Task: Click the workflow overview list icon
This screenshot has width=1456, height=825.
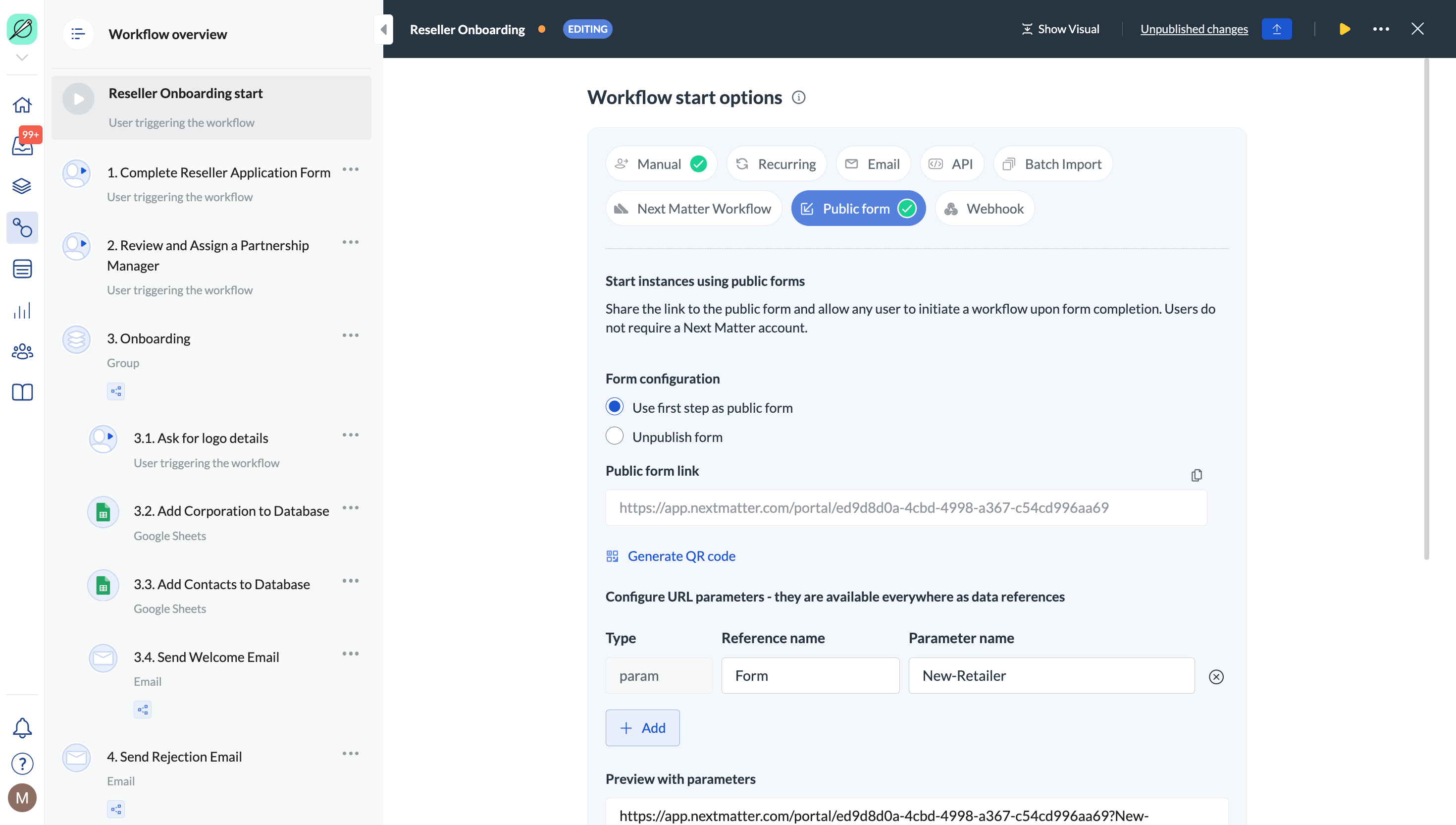Action: tap(78, 34)
